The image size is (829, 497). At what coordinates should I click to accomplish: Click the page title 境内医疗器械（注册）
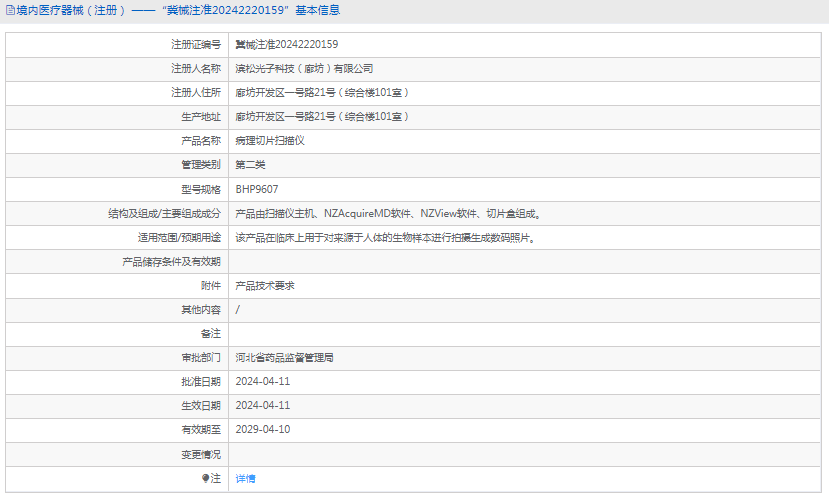(71, 10)
